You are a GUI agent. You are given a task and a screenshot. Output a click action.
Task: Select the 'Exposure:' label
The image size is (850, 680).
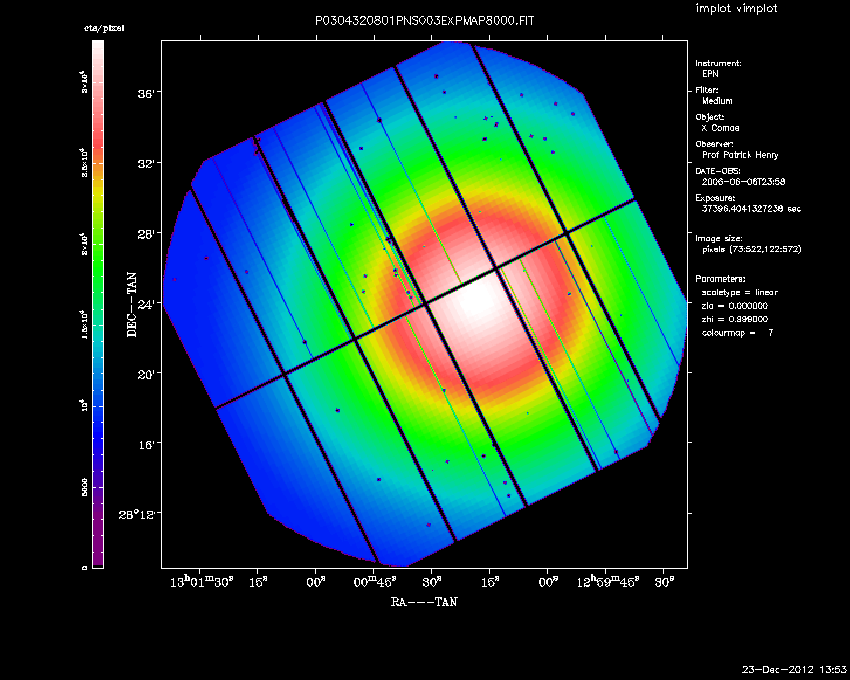[x=715, y=198]
